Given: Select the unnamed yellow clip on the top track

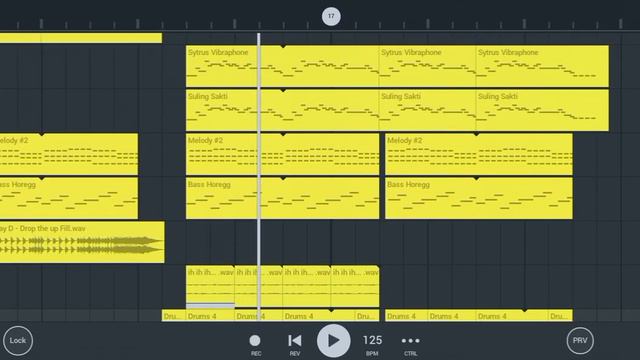Looking at the screenshot, I should pos(81,38).
